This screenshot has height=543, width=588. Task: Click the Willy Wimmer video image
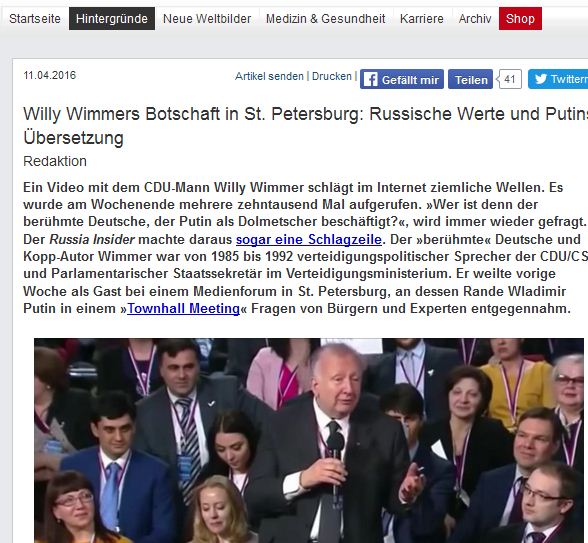coord(309,440)
